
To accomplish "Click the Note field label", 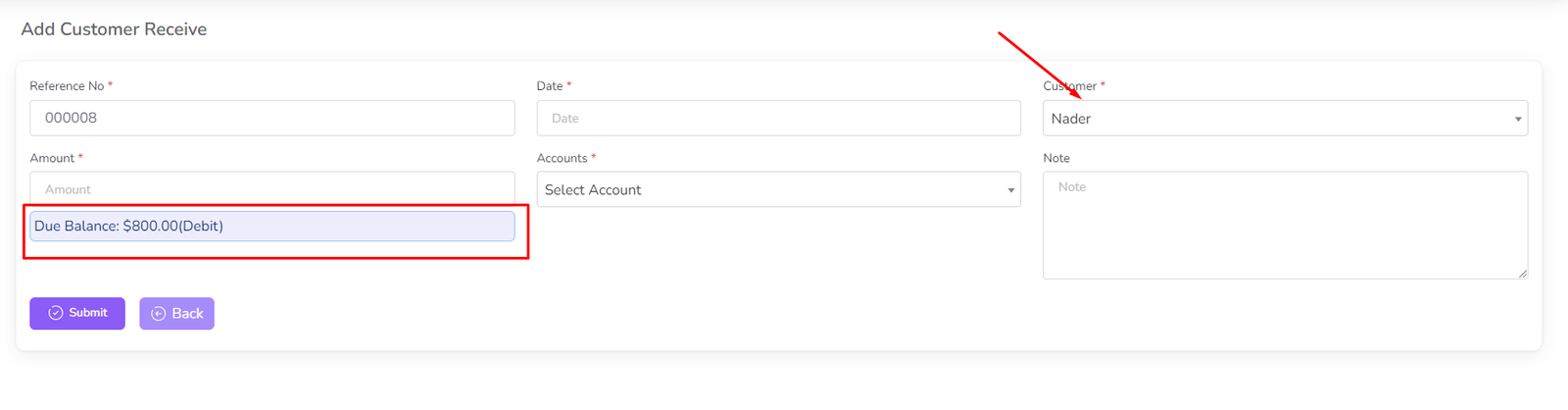I will (x=1056, y=158).
